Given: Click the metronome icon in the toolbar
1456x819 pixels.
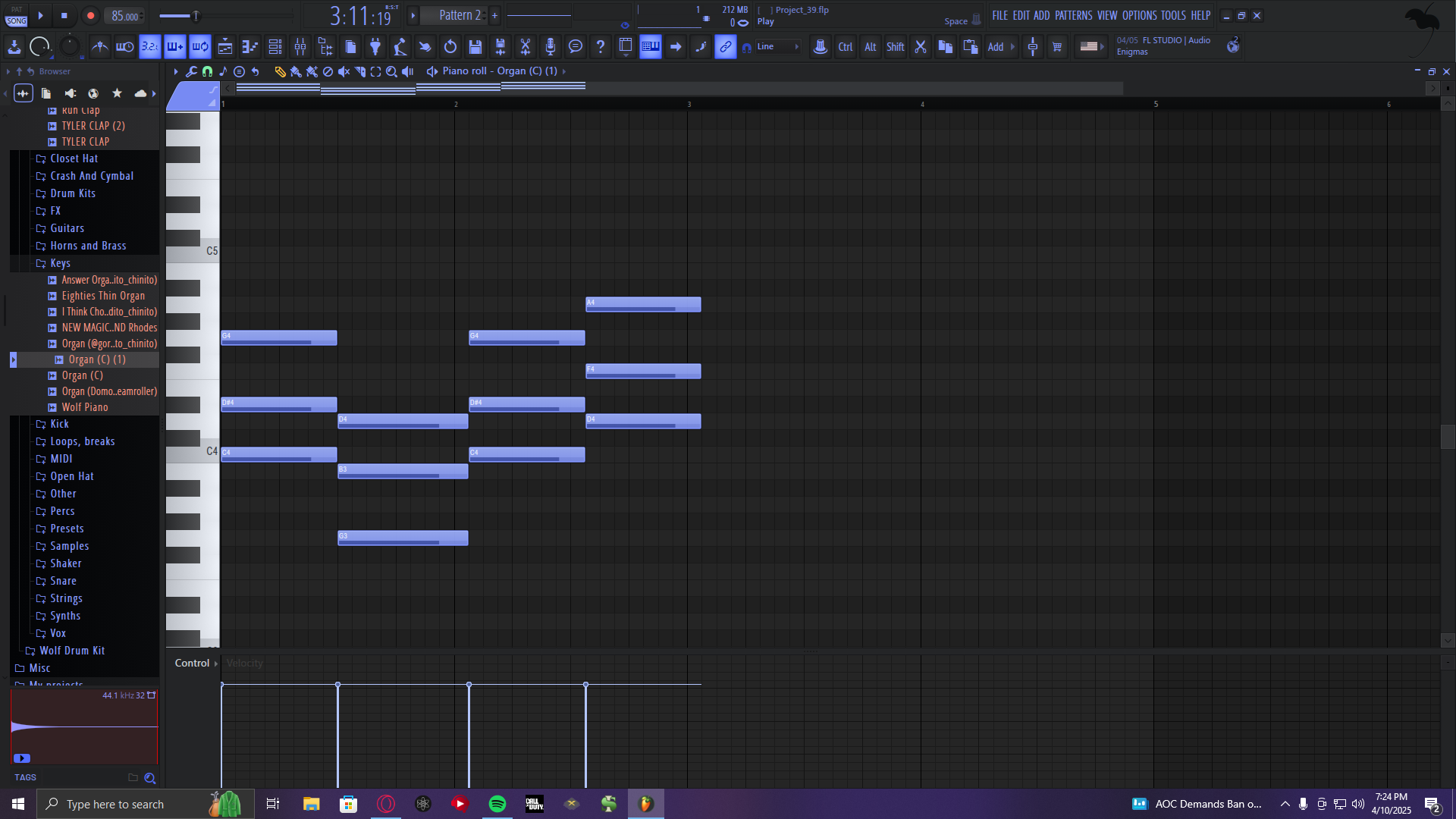Looking at the screenshot, I should (x=99, y=47).
